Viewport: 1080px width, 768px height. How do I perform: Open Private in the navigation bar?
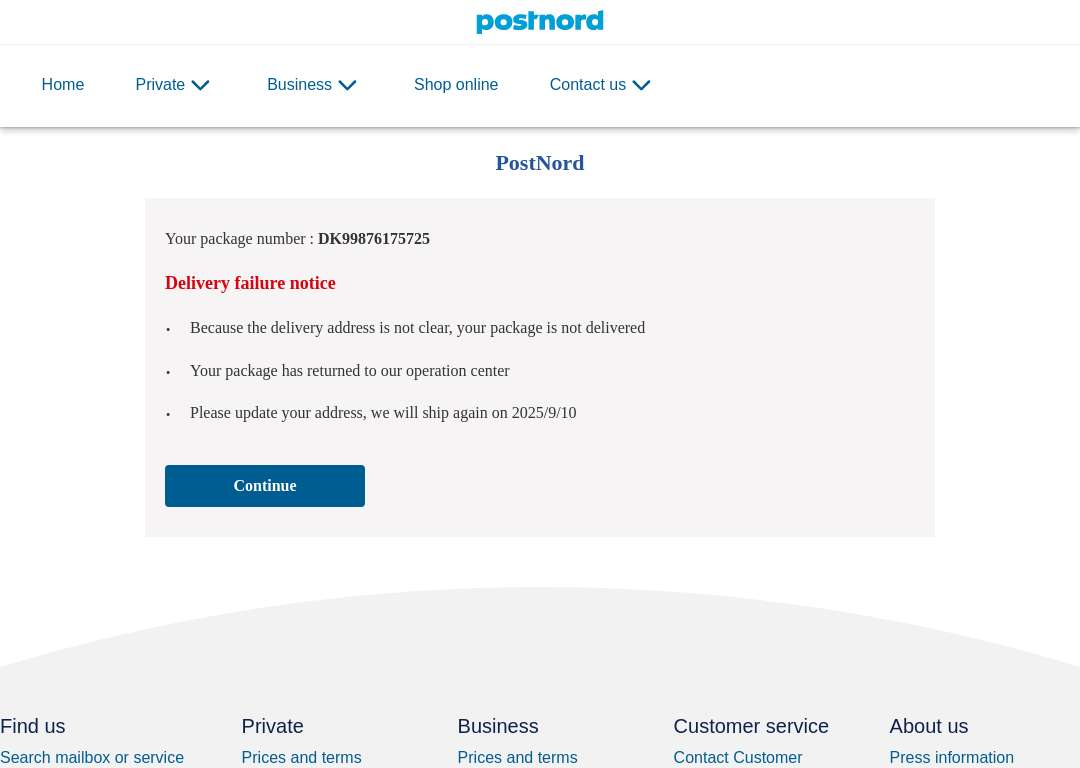point(160,85)
